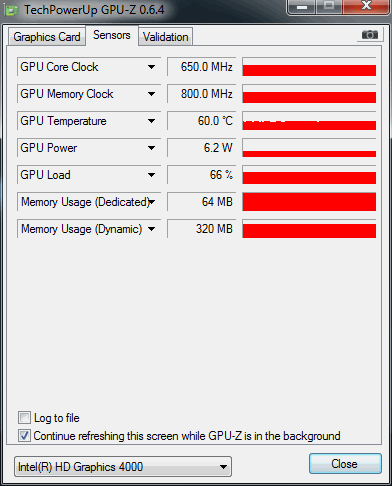Screen dimensions: 392x486
Task: Expand Memory Usage (Dedicated) dropdown arrow
Action: pyautogui.click(x=152, y=202)
